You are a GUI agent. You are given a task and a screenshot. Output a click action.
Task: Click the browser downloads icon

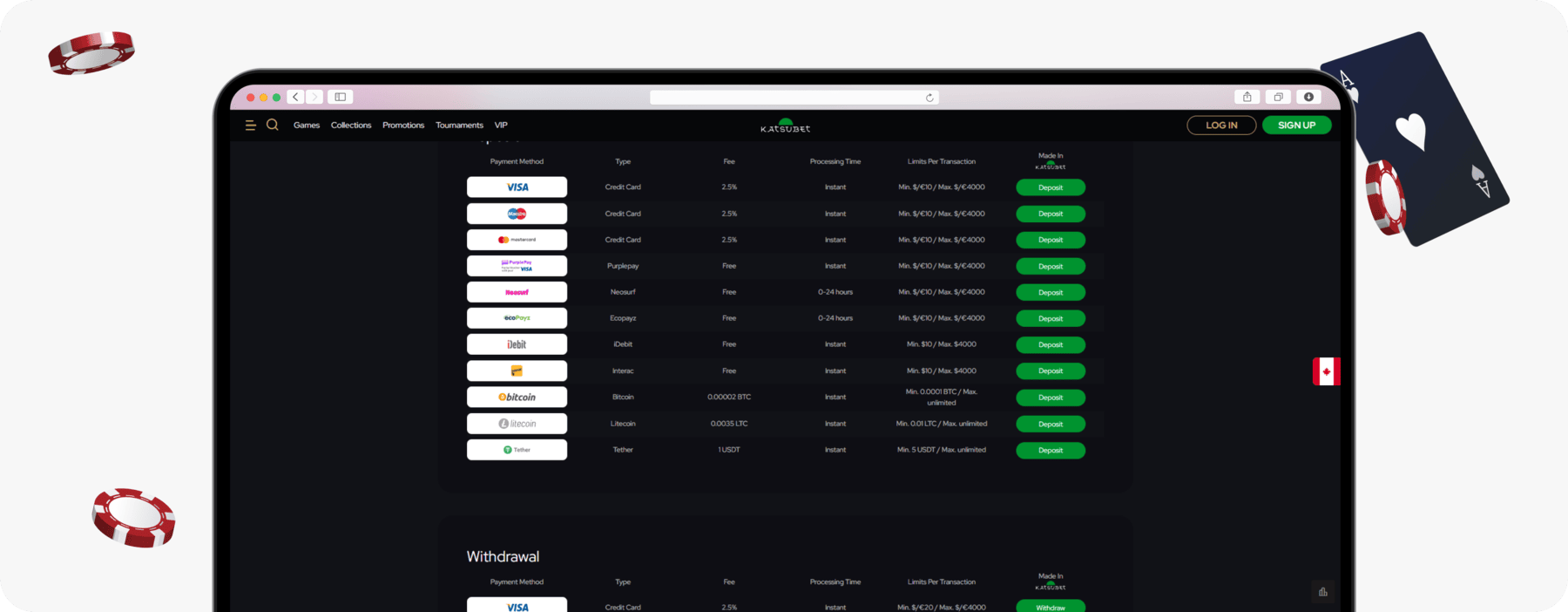tap(1308, 97)
